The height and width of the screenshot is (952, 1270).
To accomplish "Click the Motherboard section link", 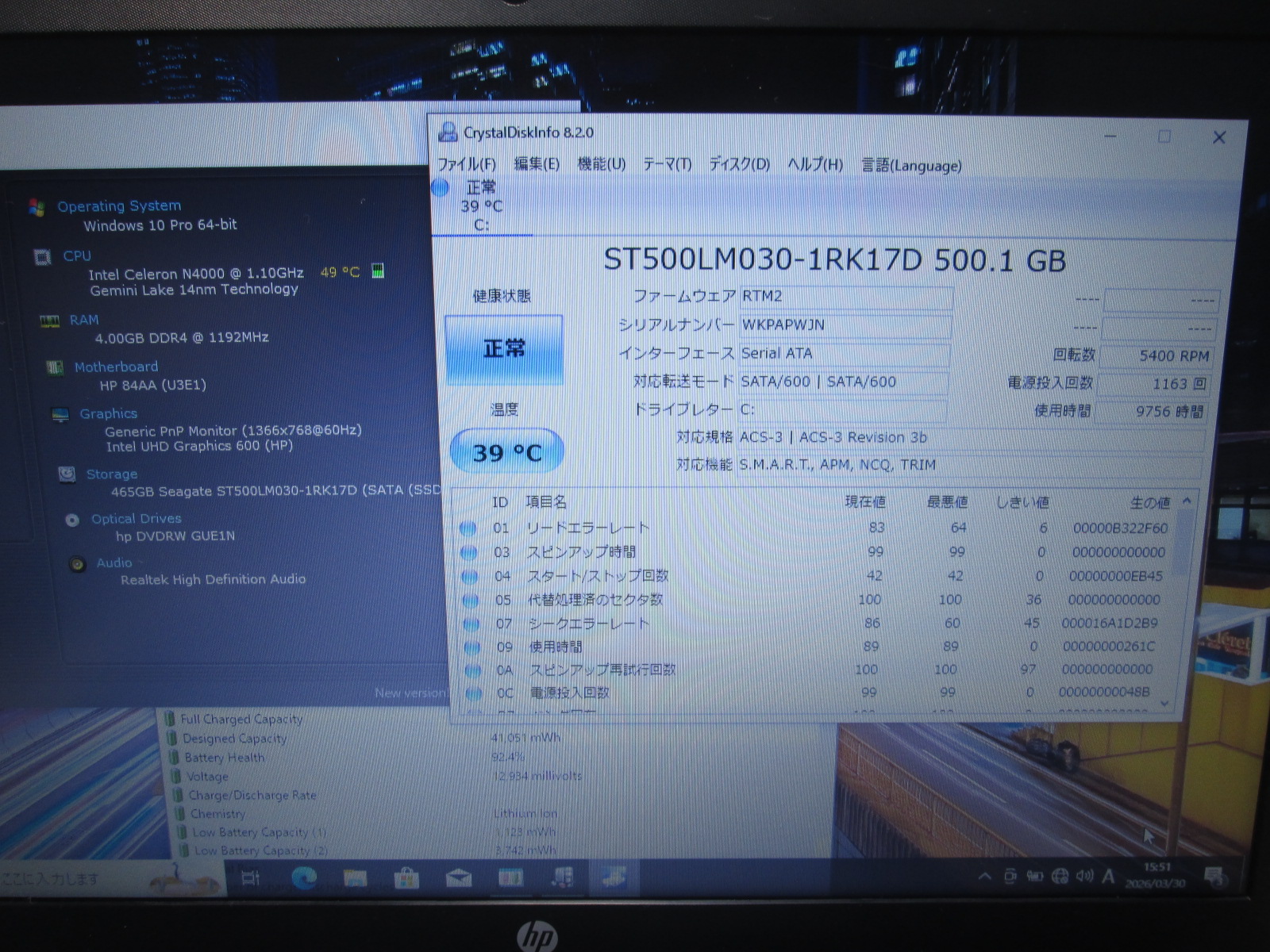I will click(x=116, y=367).
